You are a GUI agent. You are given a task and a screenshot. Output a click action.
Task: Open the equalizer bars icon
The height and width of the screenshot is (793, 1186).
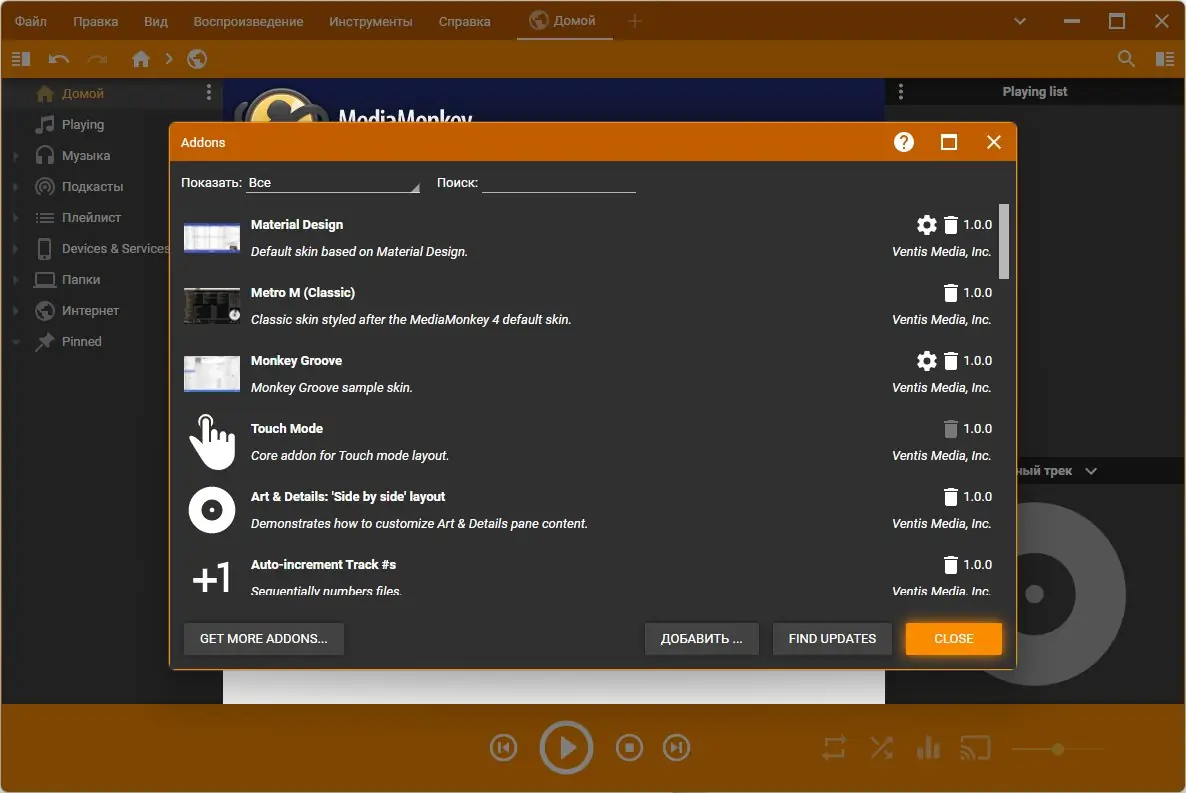coord(928,748)
